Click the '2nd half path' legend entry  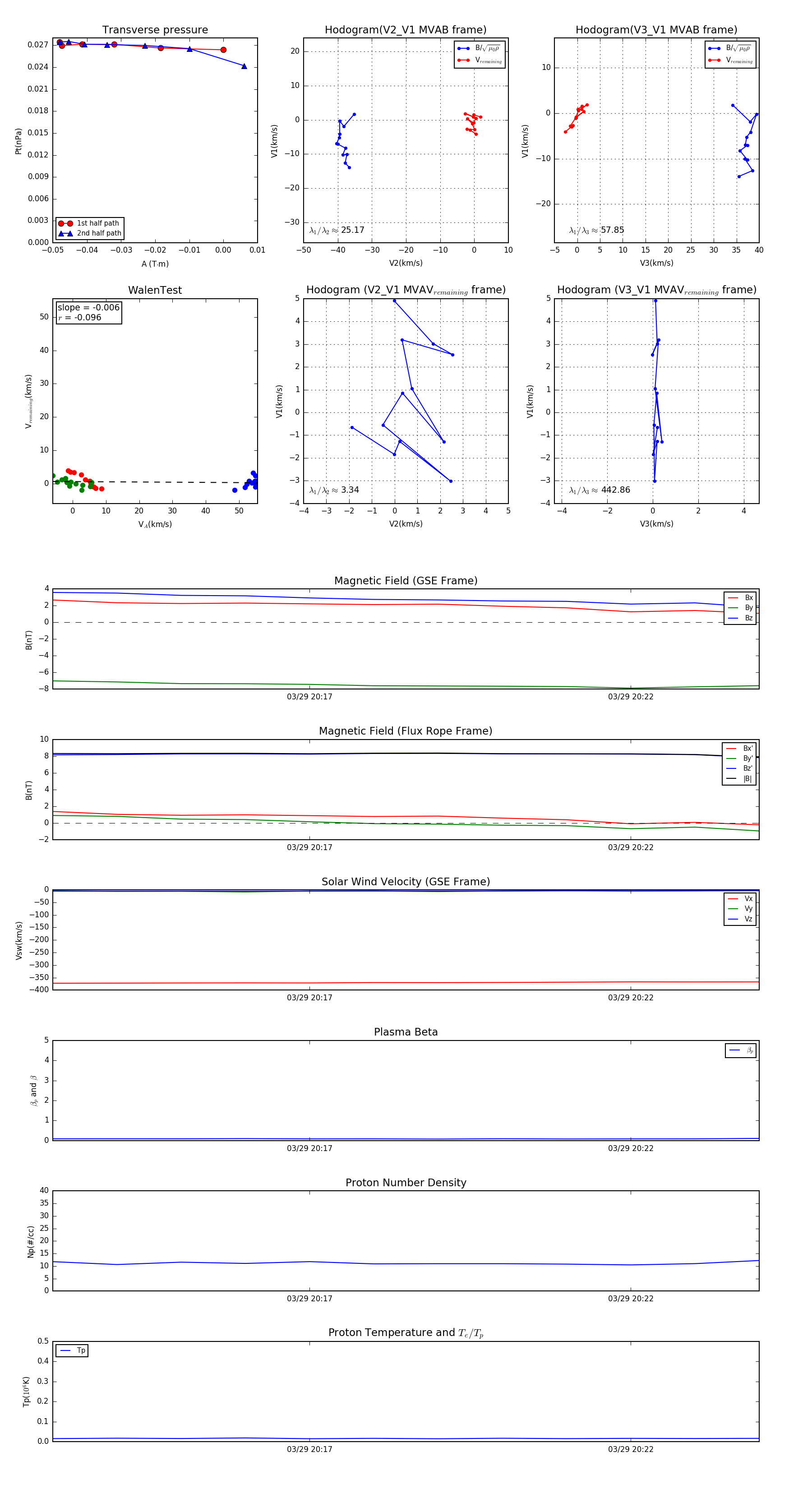point(90,234)
